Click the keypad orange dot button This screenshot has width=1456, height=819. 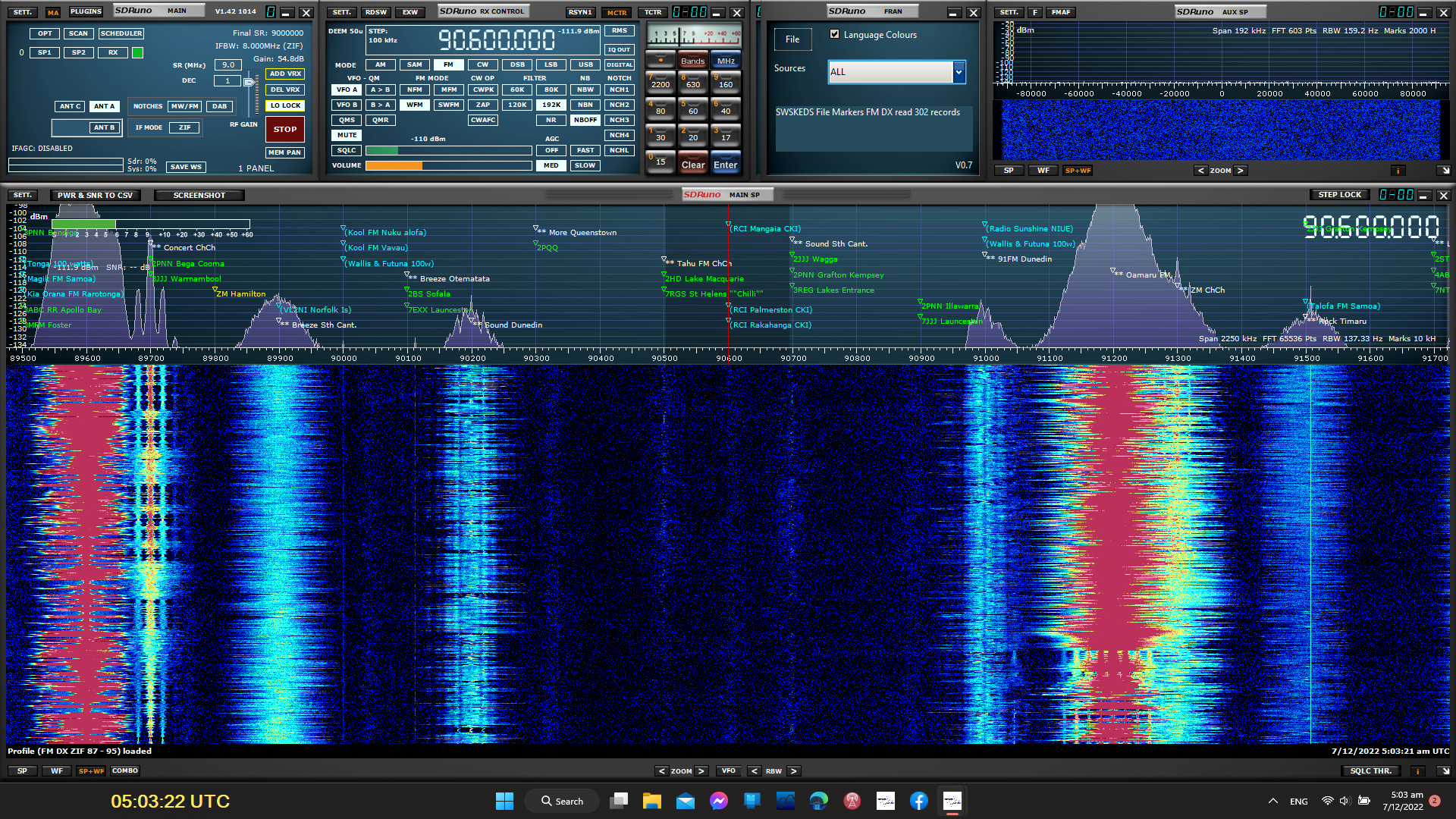point(660,60)
